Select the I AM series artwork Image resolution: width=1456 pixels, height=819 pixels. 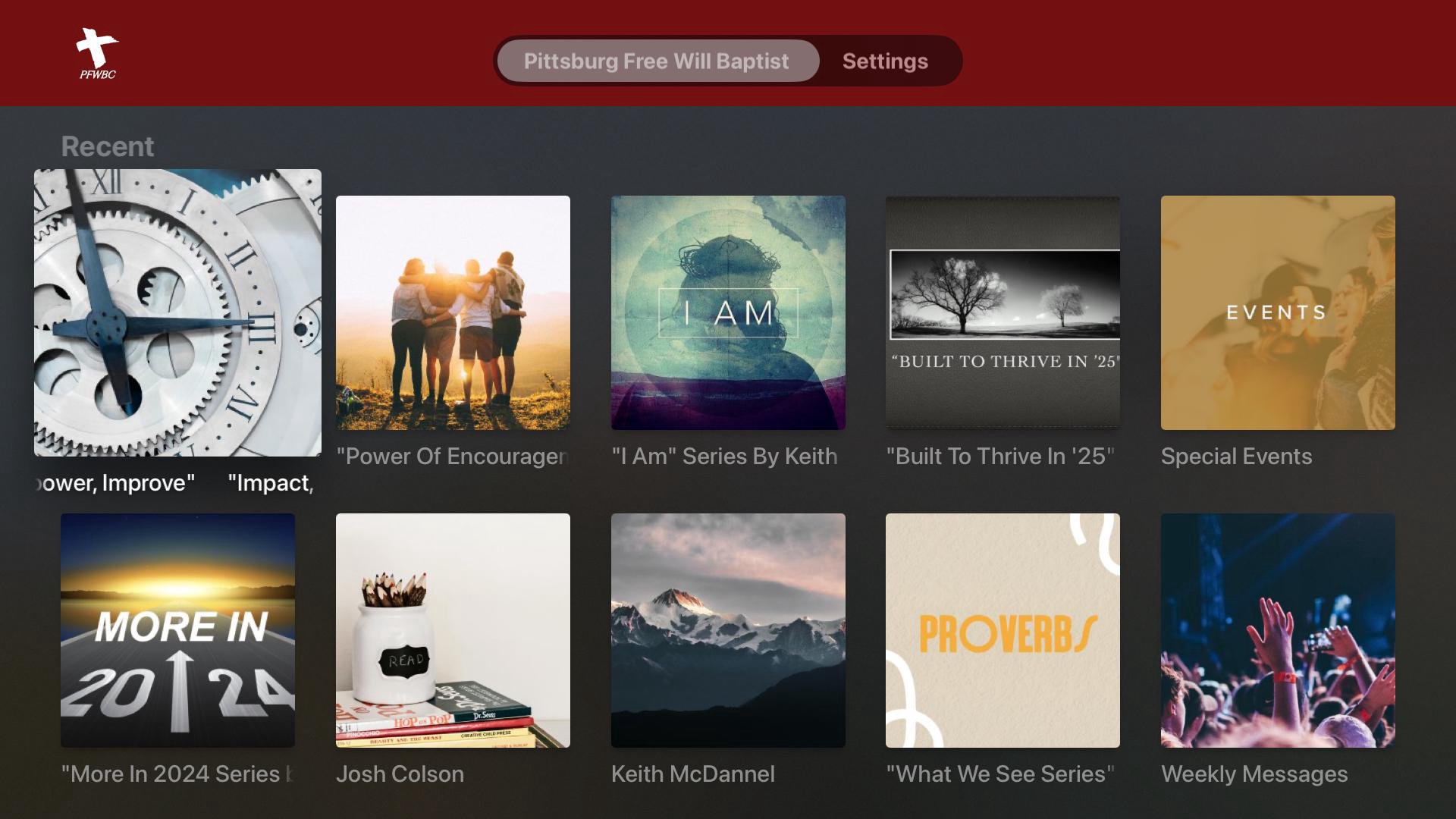click(x=728, y=312)
